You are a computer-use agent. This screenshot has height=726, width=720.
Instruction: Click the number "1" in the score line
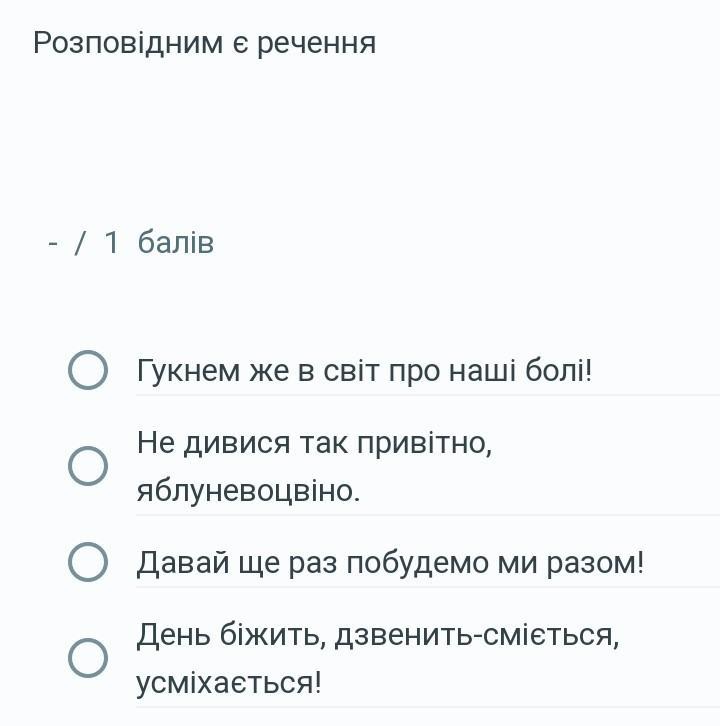[112, 242]
